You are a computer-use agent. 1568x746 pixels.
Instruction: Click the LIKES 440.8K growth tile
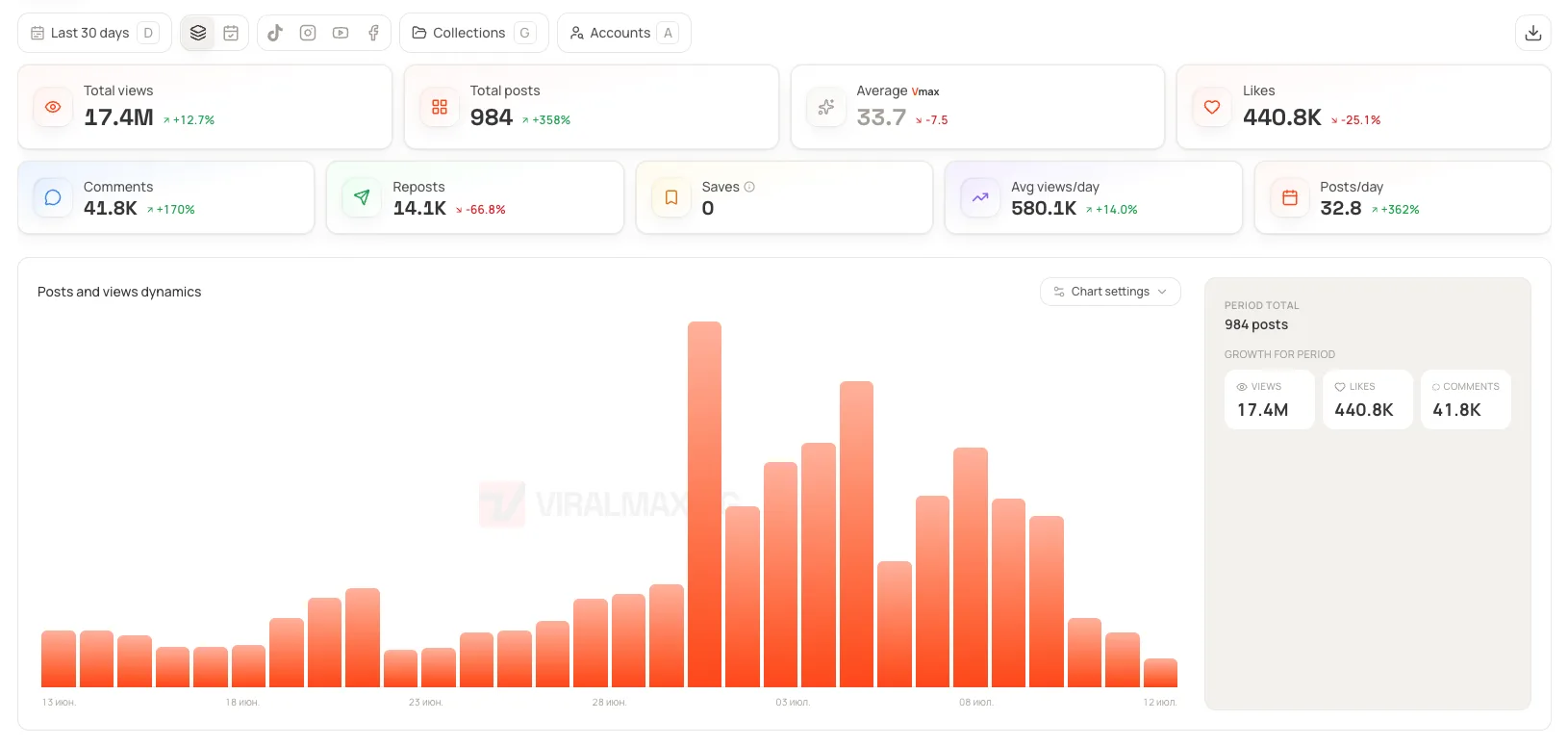pyautogui.click(x=1368, y=399)
